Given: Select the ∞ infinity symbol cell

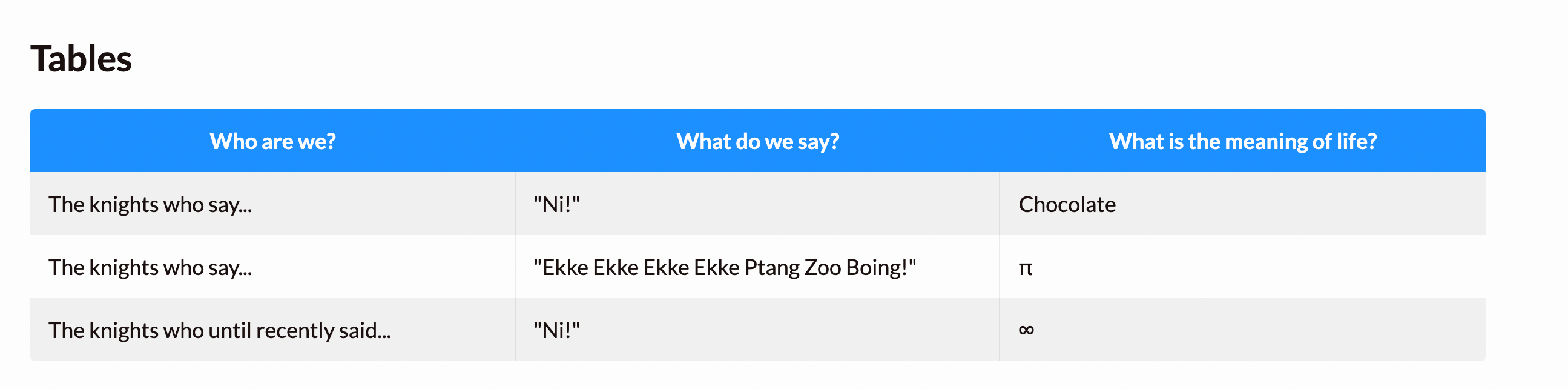Looking at the screenshot, I should [1242, 330].
